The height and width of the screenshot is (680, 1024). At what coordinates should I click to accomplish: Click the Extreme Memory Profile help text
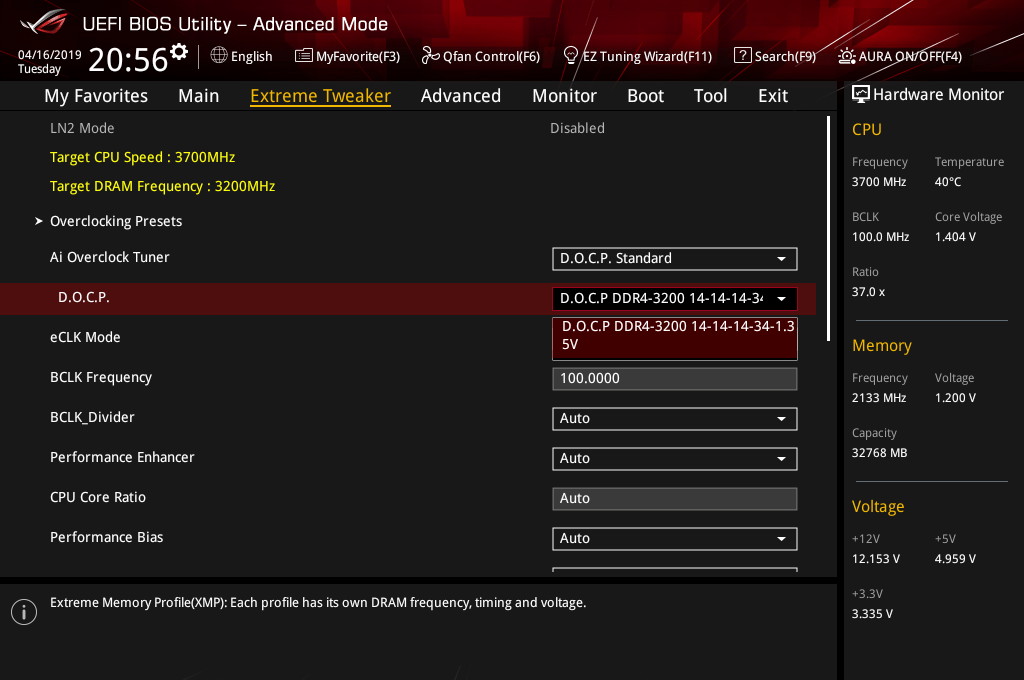[318, 603]
